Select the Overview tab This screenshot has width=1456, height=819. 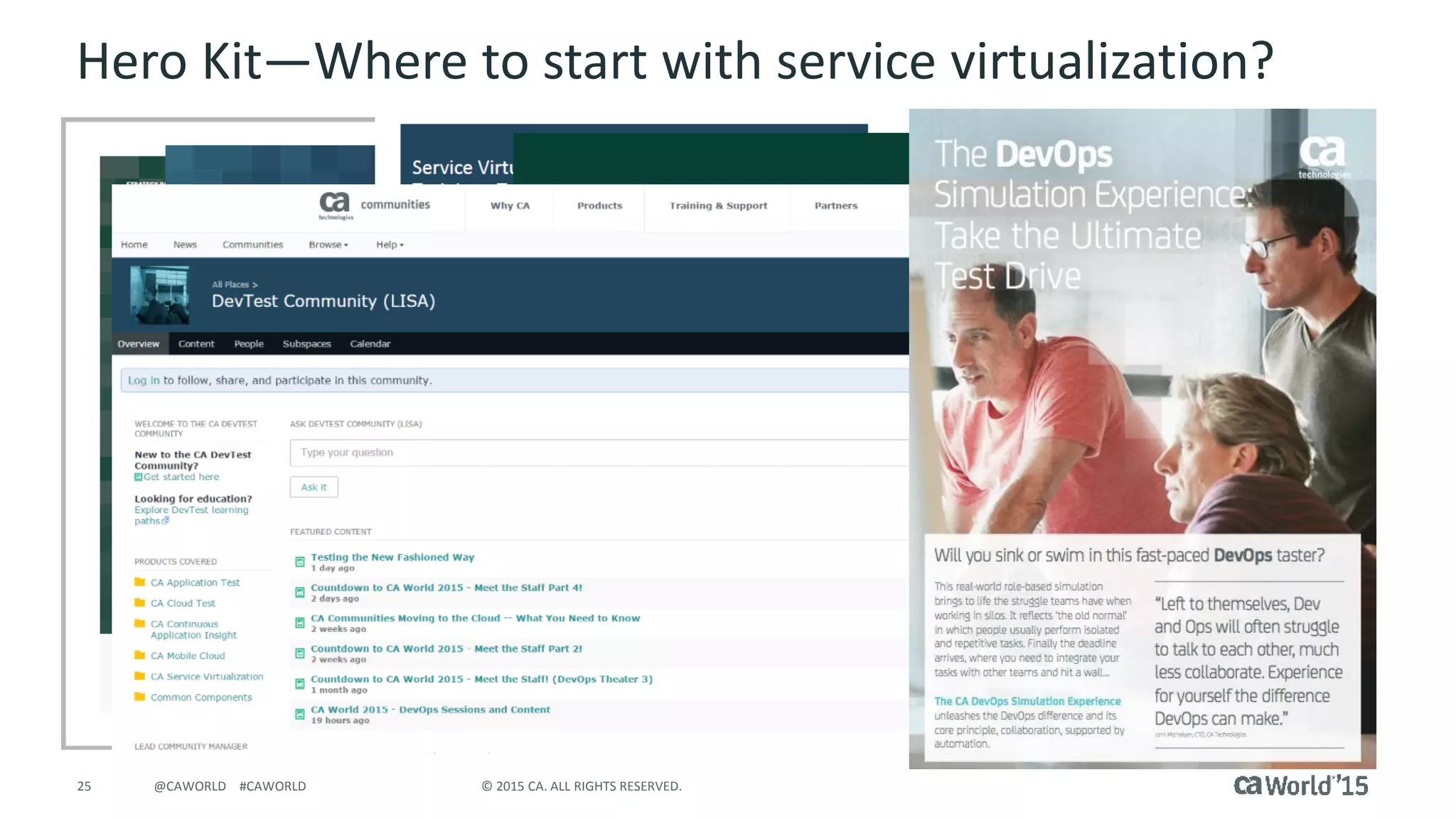(x=139, y=343)
